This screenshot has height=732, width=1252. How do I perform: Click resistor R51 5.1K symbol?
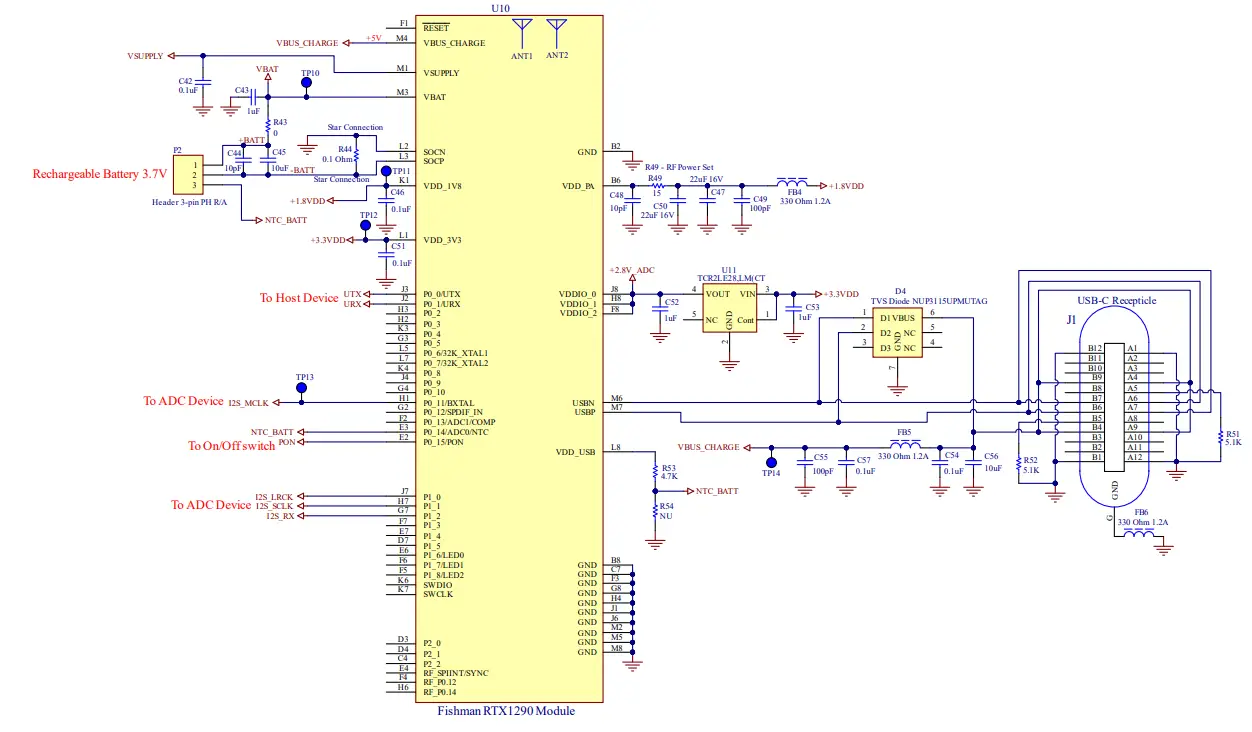[1219, 437]
